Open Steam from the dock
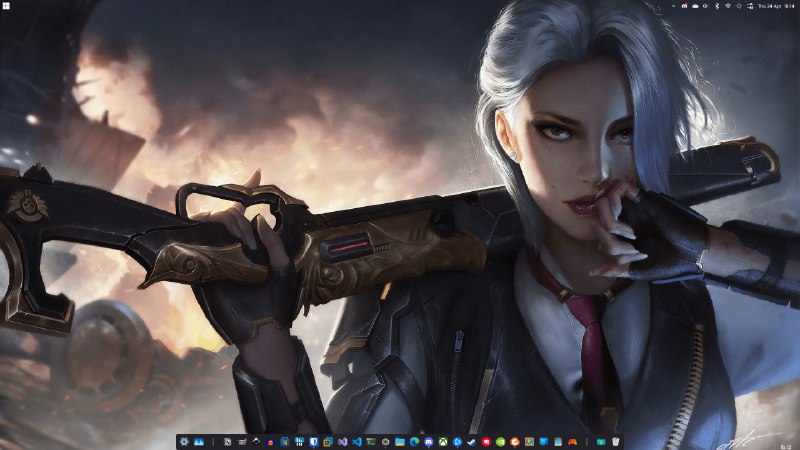Viewport: 800px width, 450px height. point(471,442)
